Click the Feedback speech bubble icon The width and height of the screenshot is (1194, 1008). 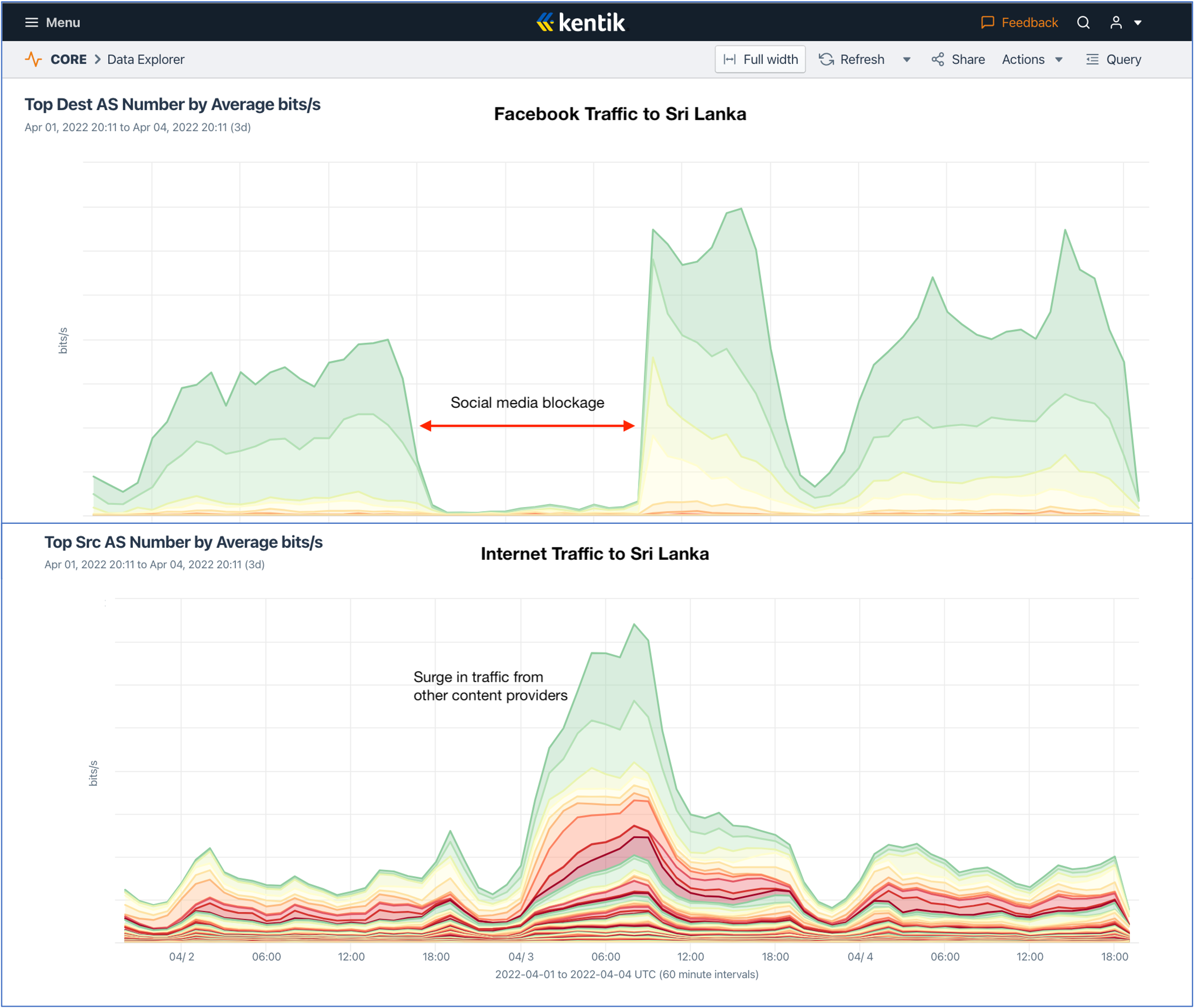987,22
